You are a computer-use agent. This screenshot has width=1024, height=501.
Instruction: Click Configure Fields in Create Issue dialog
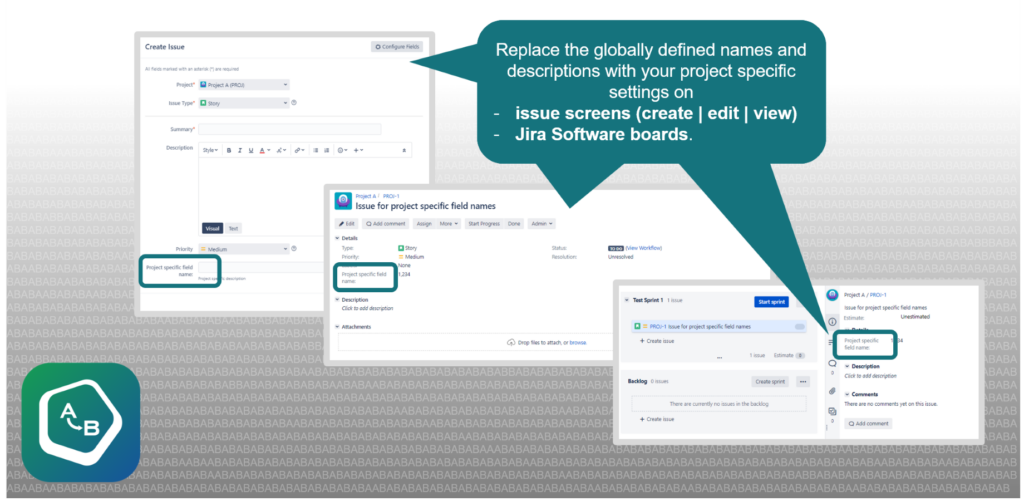(397, 47)
